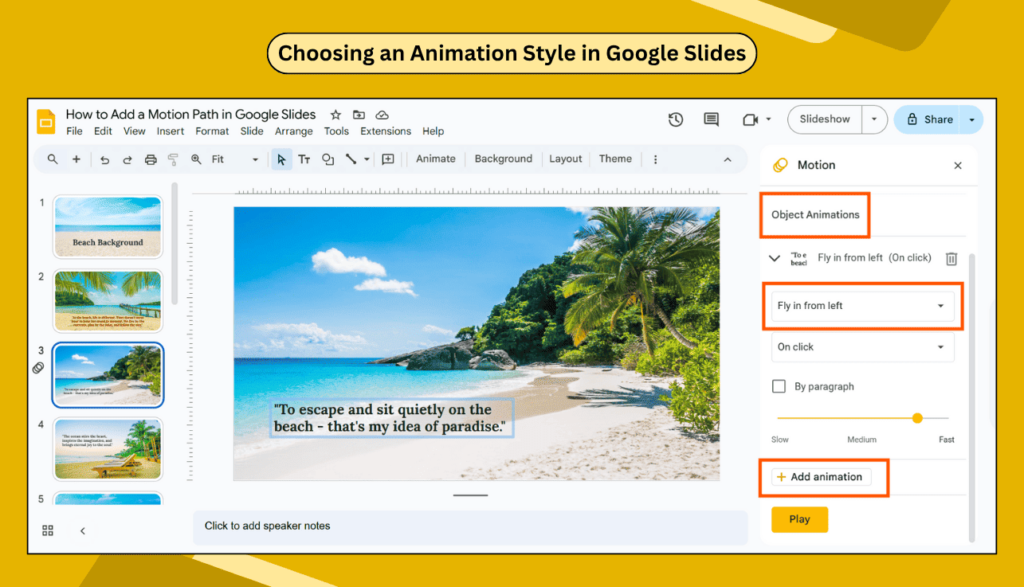Click the print icon in toolbar
This screenshot has width=1024, height=587.
tap(151, 160)
